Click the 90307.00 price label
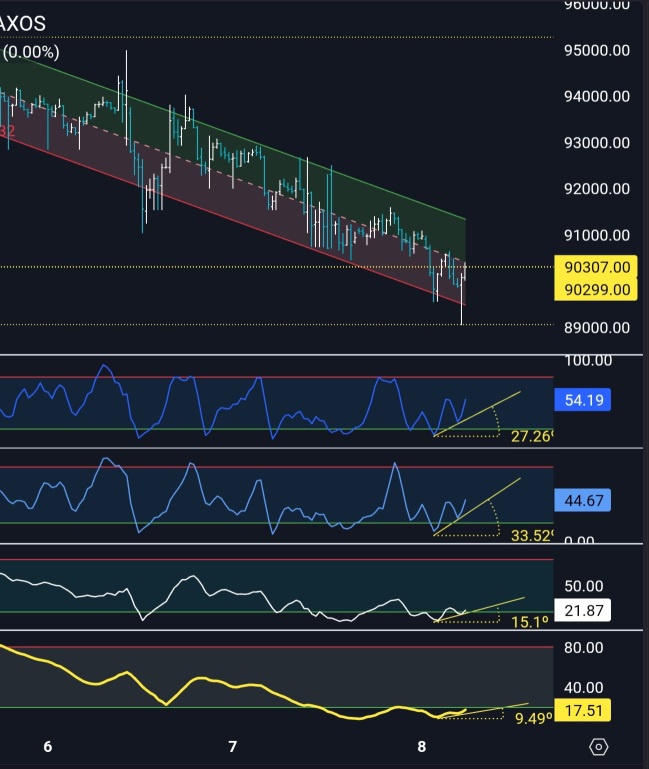Image resolution: width=649 pixels, height=769 pixels. pyautogui.click(x=596, y=267)
